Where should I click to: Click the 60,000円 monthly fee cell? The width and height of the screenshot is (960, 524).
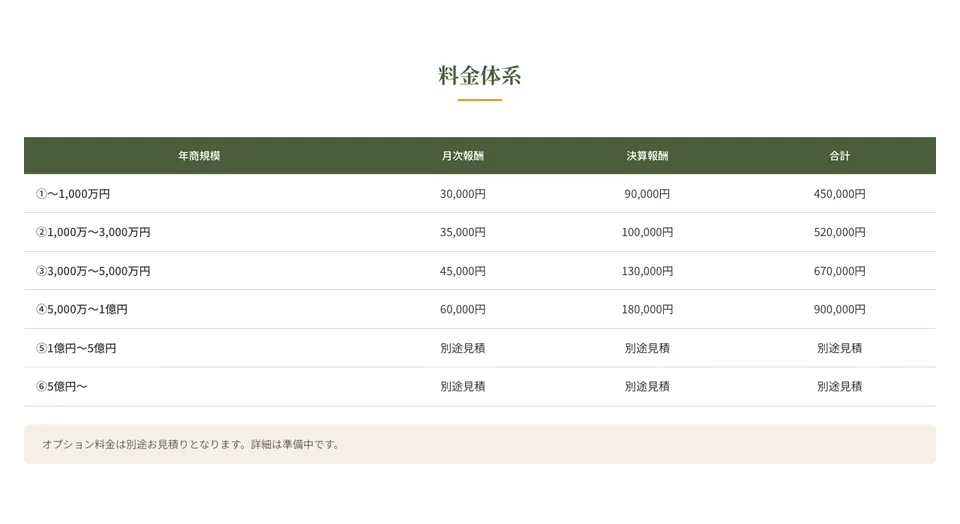click(x=463, y=310)
